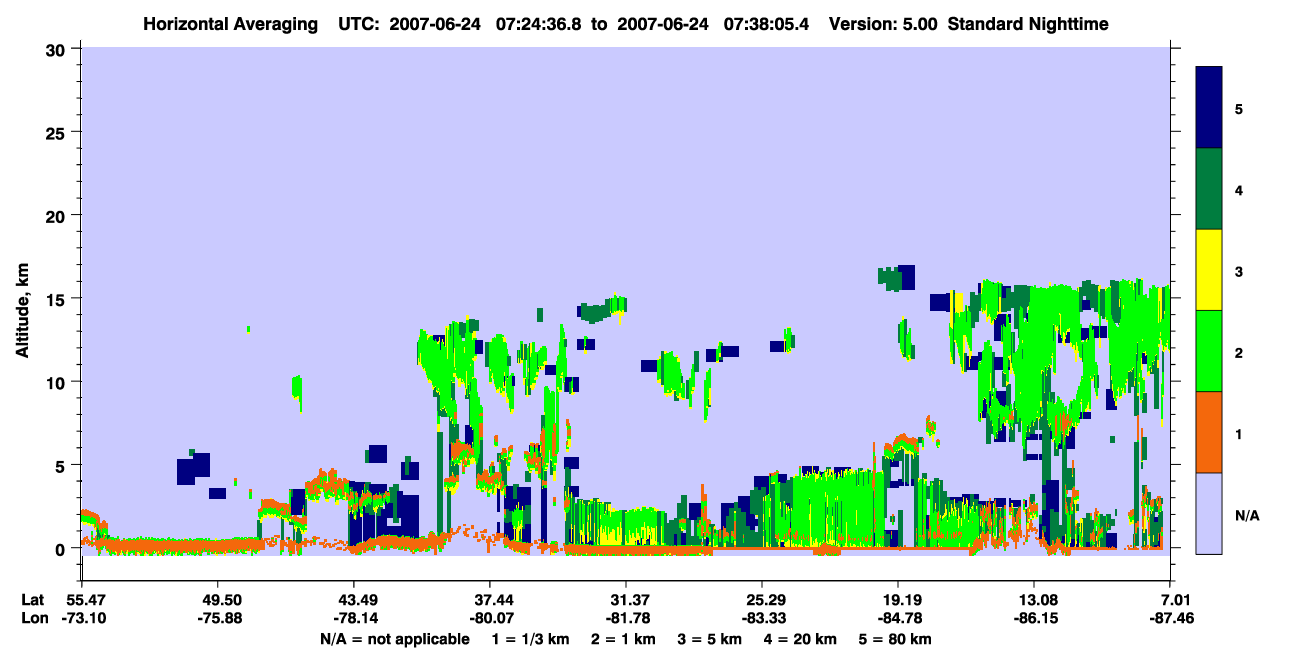Click the longitude value '-84.78'

[898, 618]
